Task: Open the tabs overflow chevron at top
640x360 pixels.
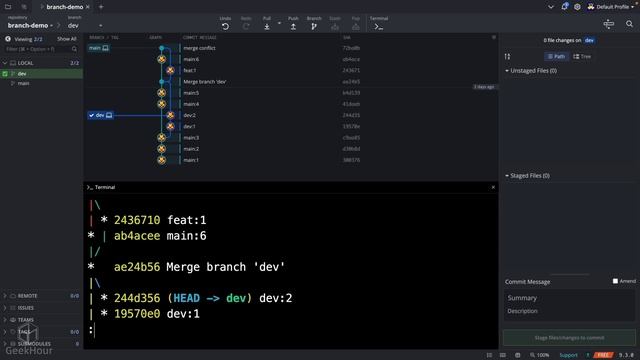Action: pyautogui.click(x=551, y=7)
